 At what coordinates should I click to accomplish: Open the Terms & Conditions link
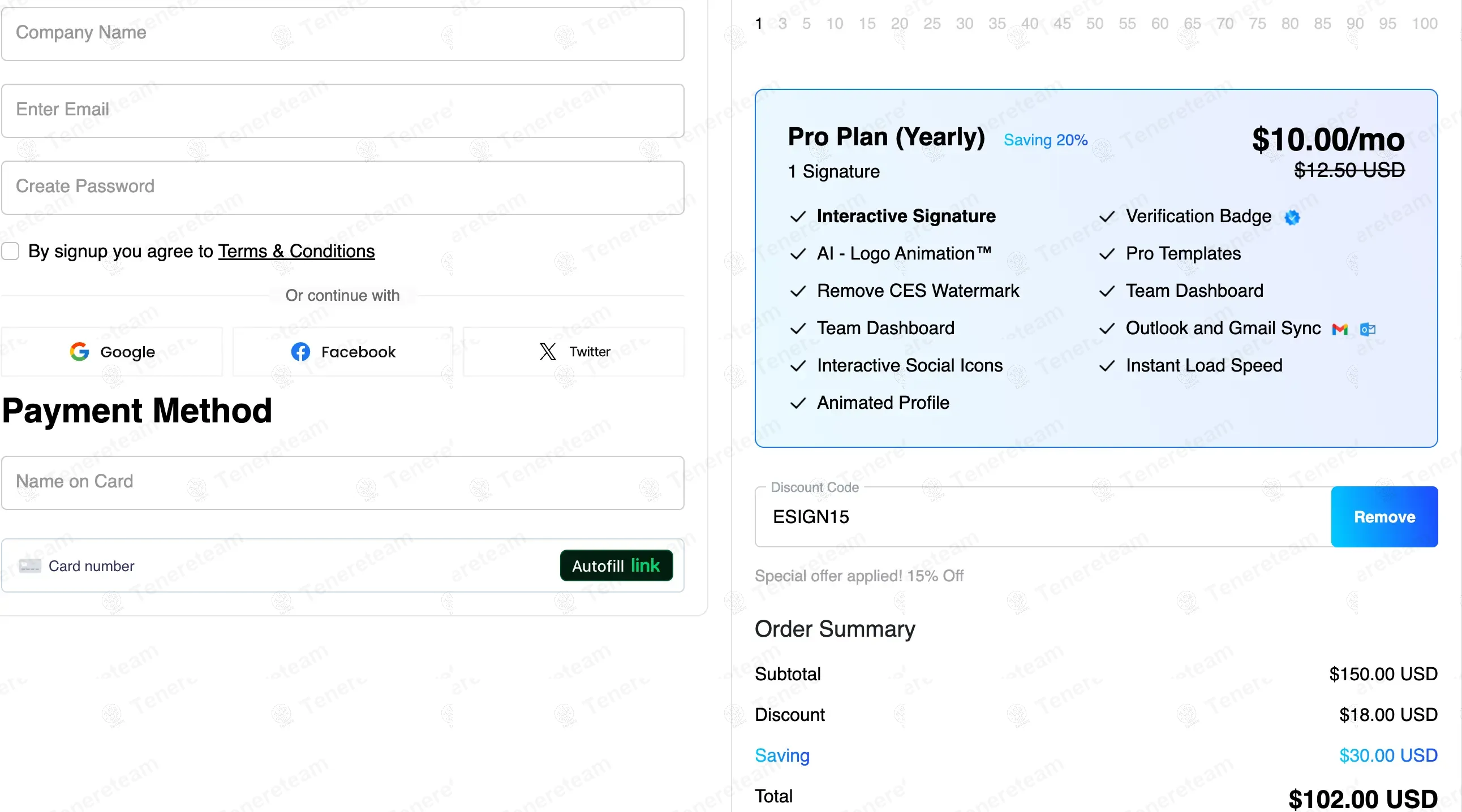click(296, 251)
